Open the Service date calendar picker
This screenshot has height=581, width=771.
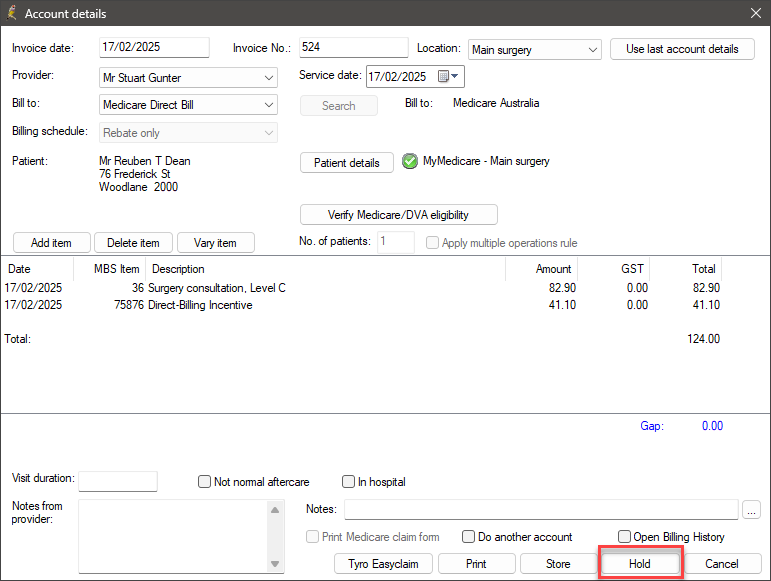[448, 76]
